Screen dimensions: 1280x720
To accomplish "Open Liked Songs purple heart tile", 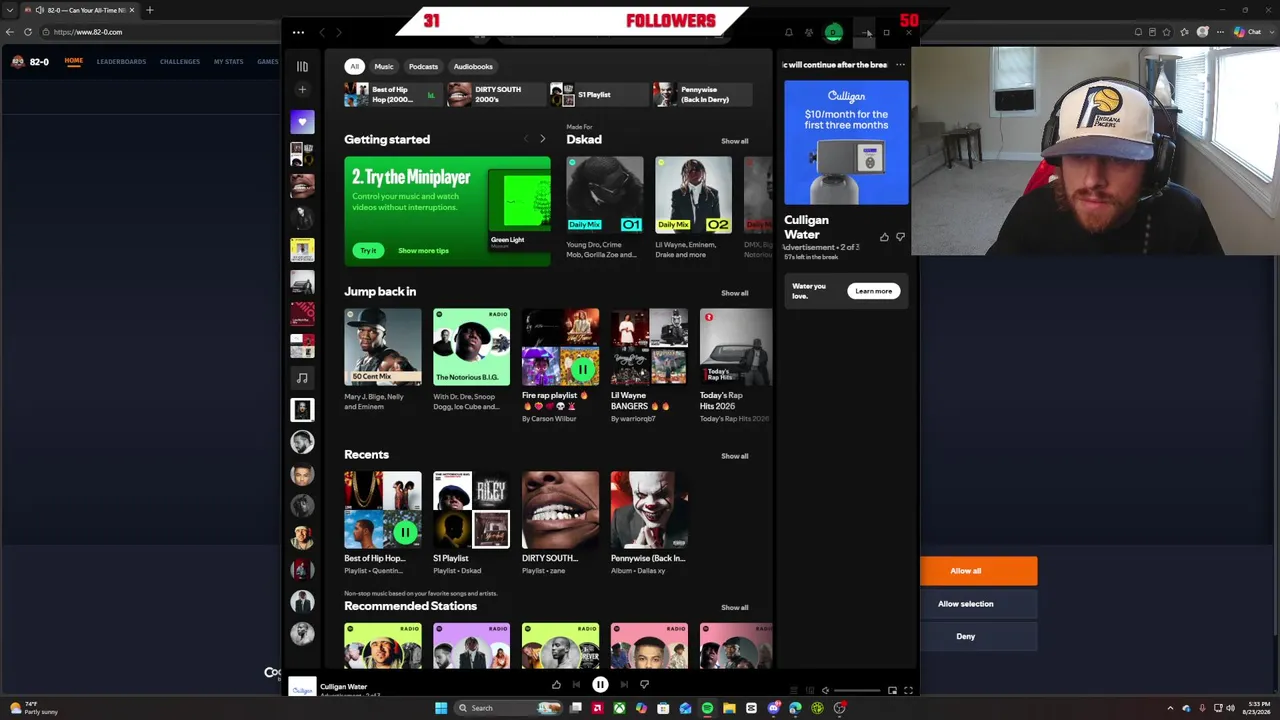I will click(302, 122).
